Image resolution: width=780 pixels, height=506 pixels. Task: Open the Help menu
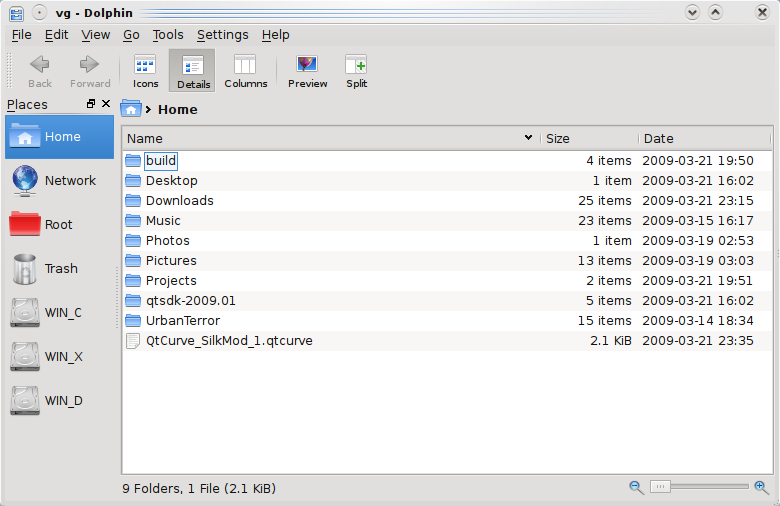tap(276, 35)
